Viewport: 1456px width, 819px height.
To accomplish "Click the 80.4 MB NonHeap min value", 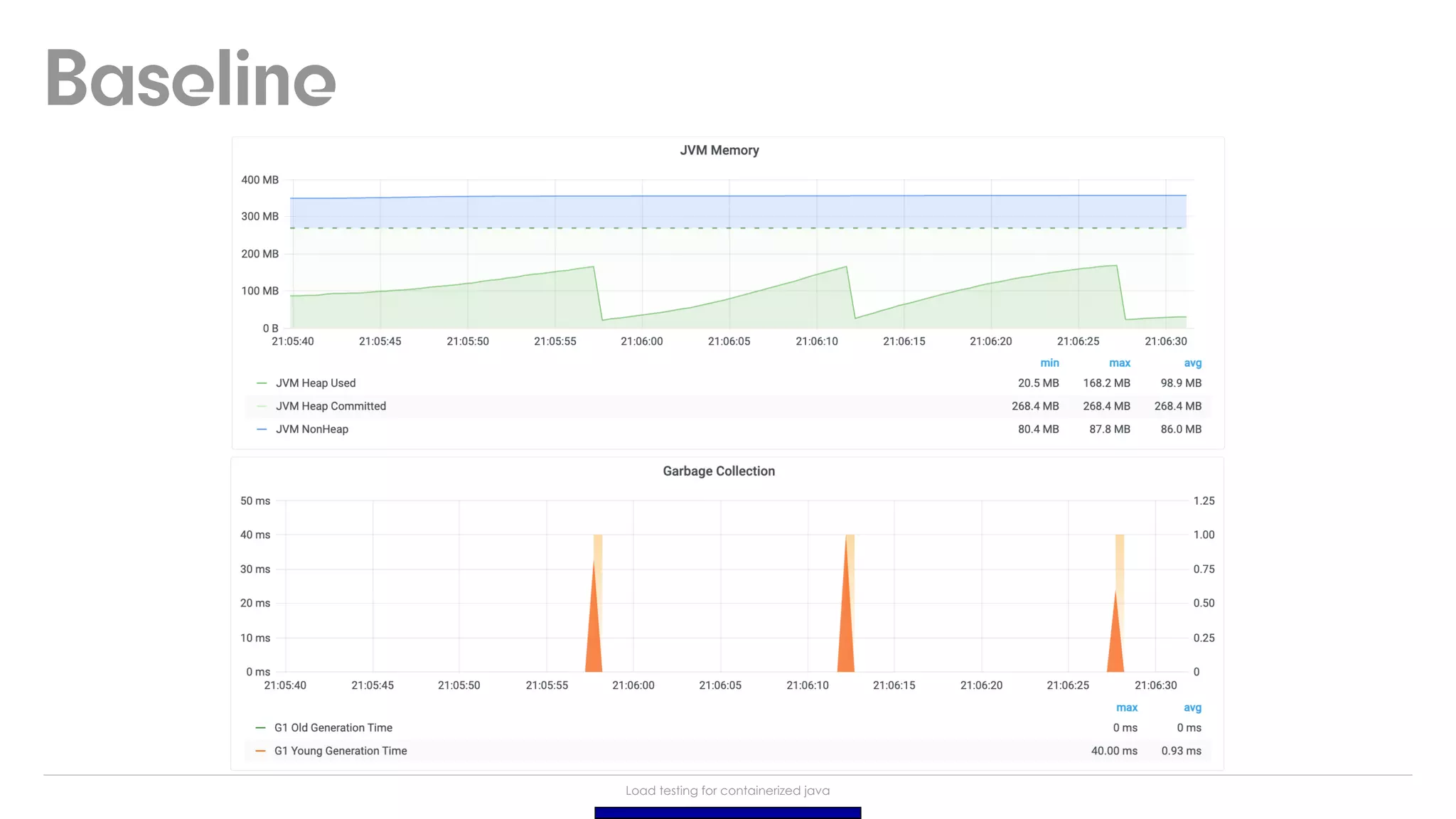I will pos(1038,429).
